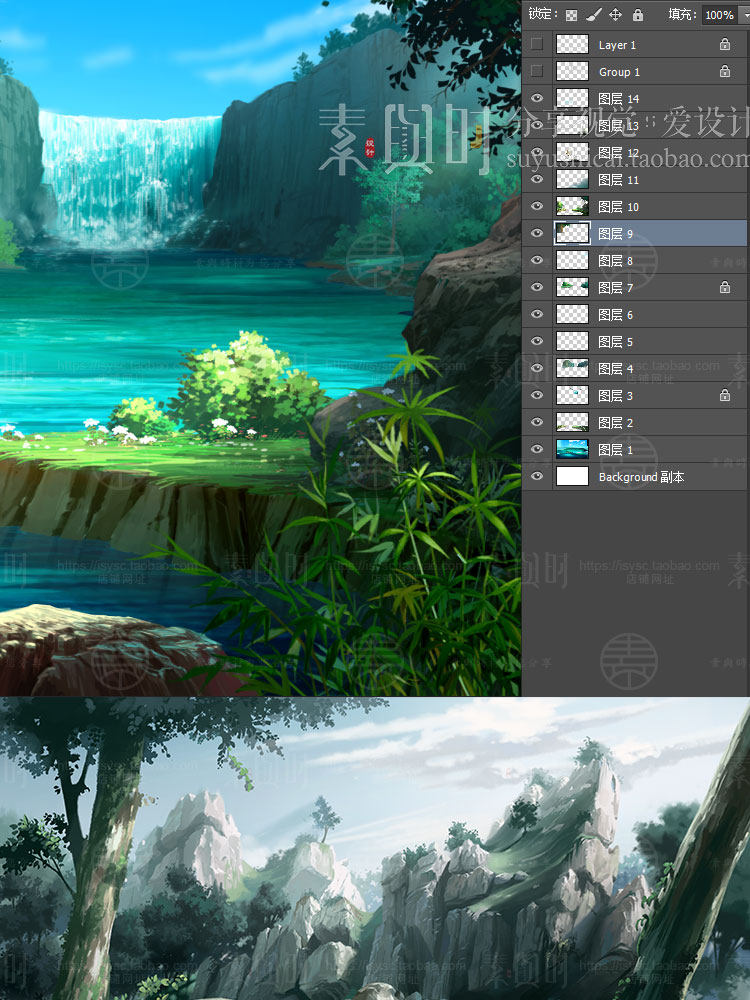Click the 图层 11 thumbnail
The height and width of the screenshot is (1000, 750).
point(572,179)
